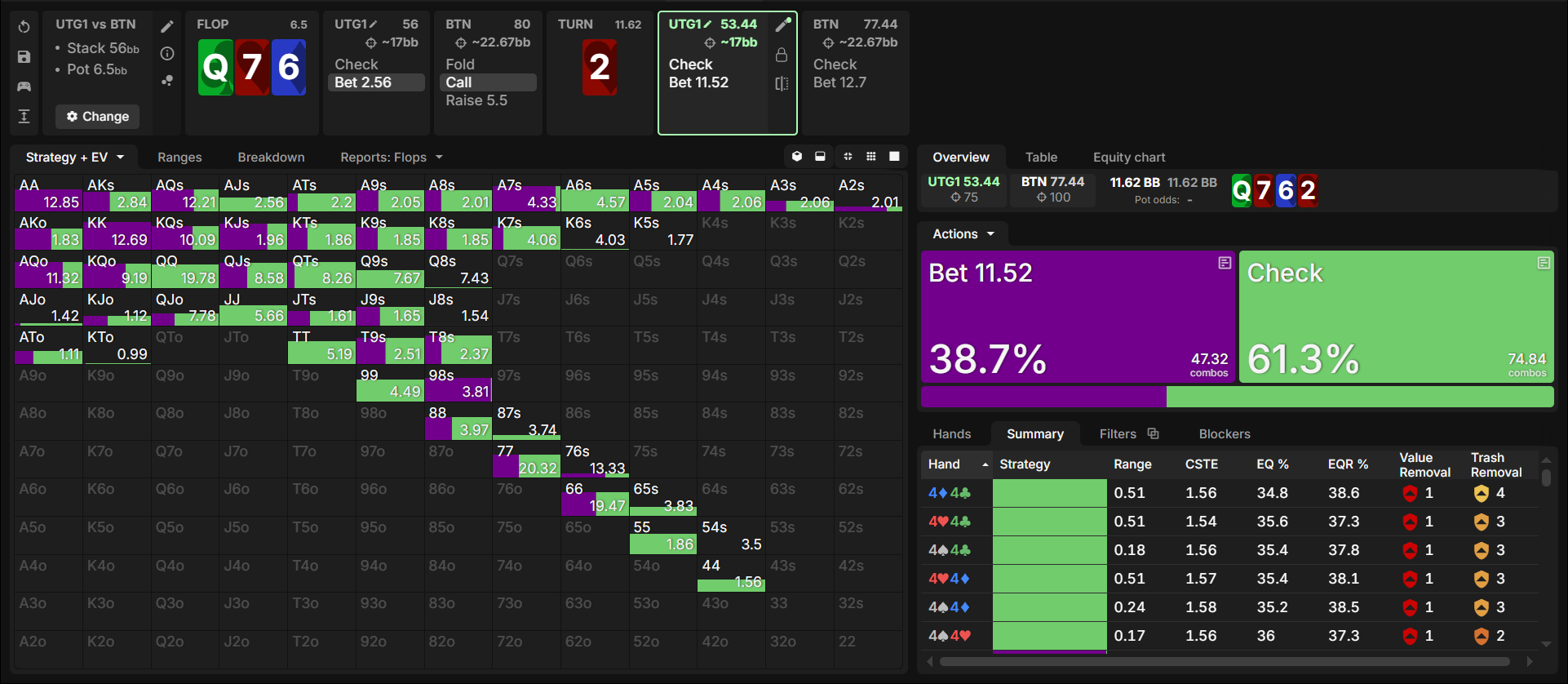Click the large Bet 11.52 action card
Image resolution: width=1568 pixels, height=684 pixels.
tap(1078, 317)
